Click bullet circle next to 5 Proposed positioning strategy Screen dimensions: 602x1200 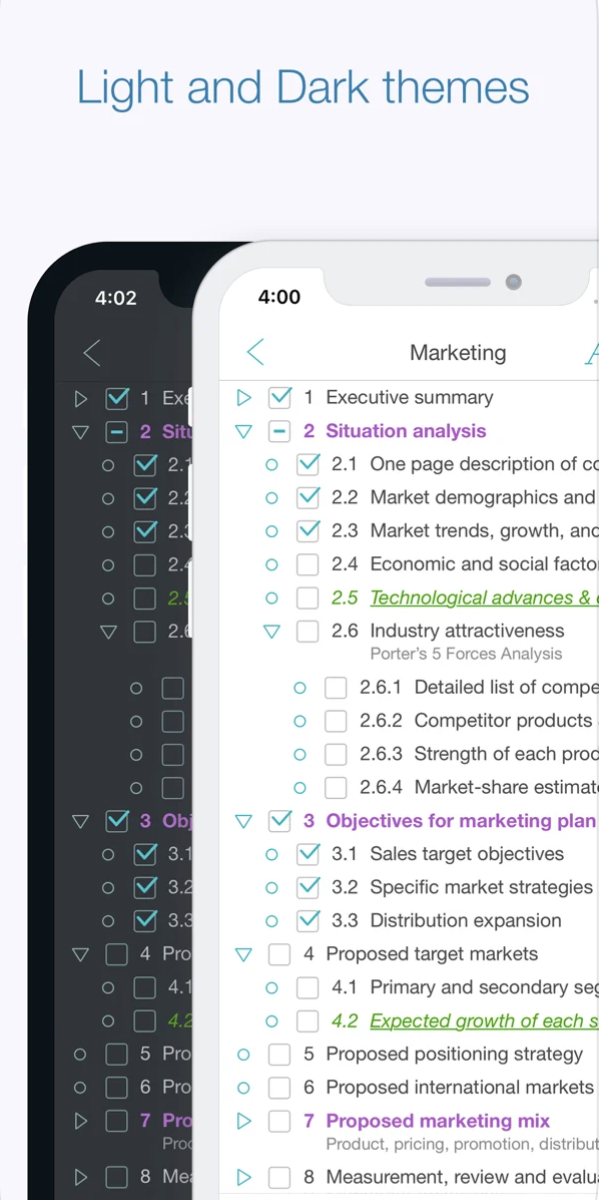pyautogui.click(x=243, y=1054)
